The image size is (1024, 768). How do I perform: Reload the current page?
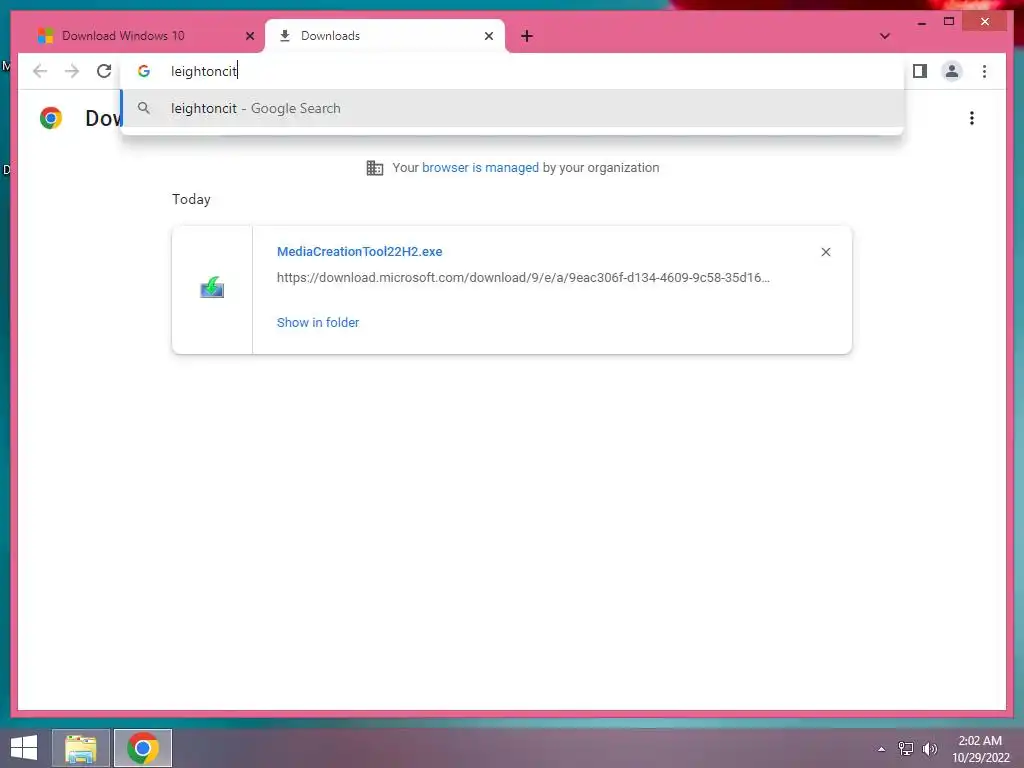104,71
